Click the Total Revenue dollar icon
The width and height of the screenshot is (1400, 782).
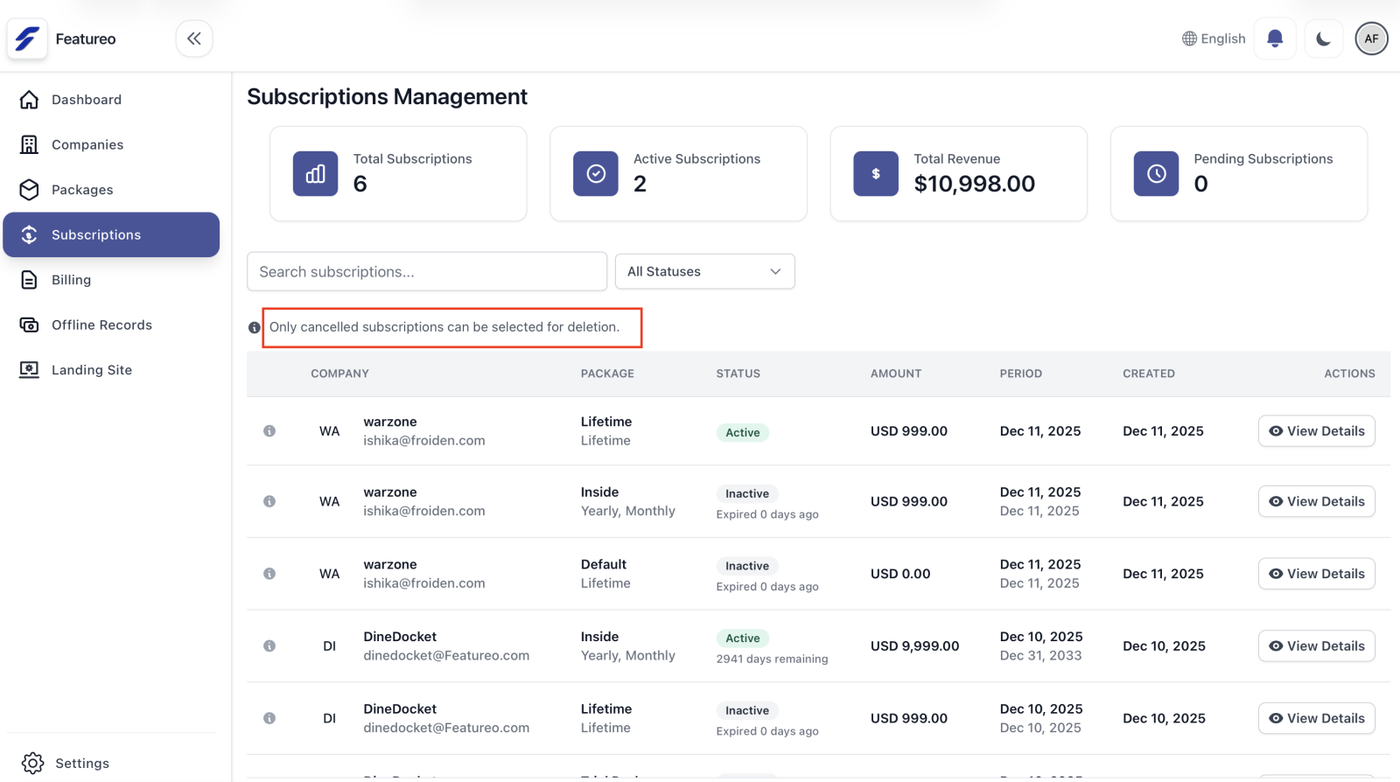click(875, 174)
